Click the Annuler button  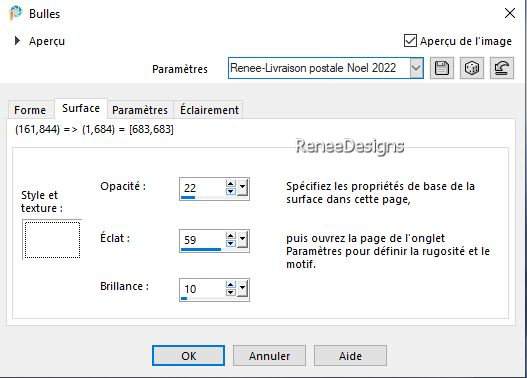coord(269,355)
